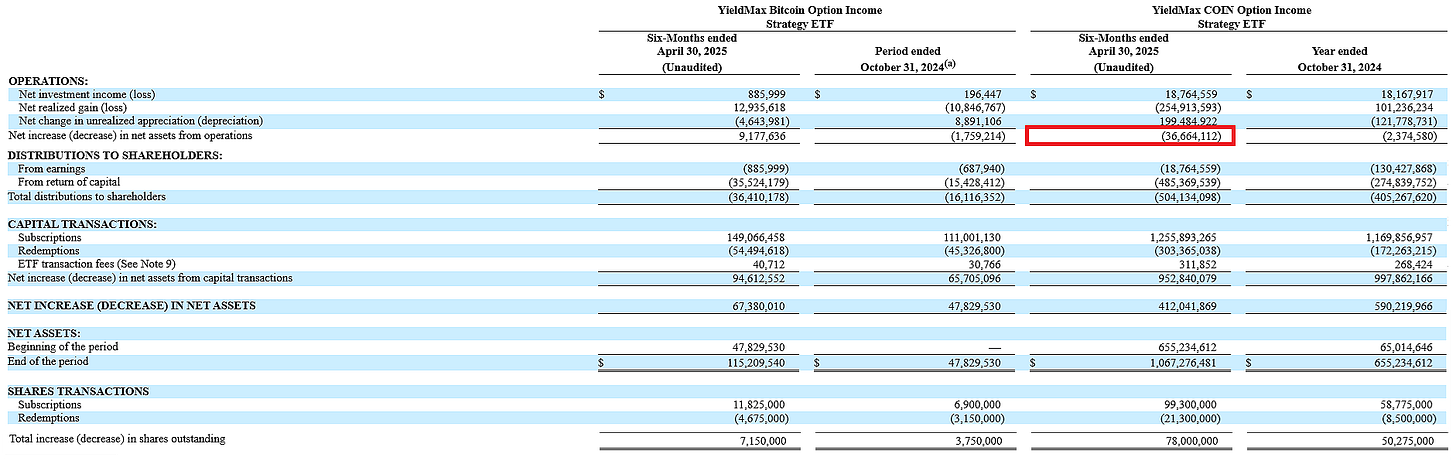Click the "YieldMax Bitcoin Option Income Strategy ETF" heading

tap(800, 16)
